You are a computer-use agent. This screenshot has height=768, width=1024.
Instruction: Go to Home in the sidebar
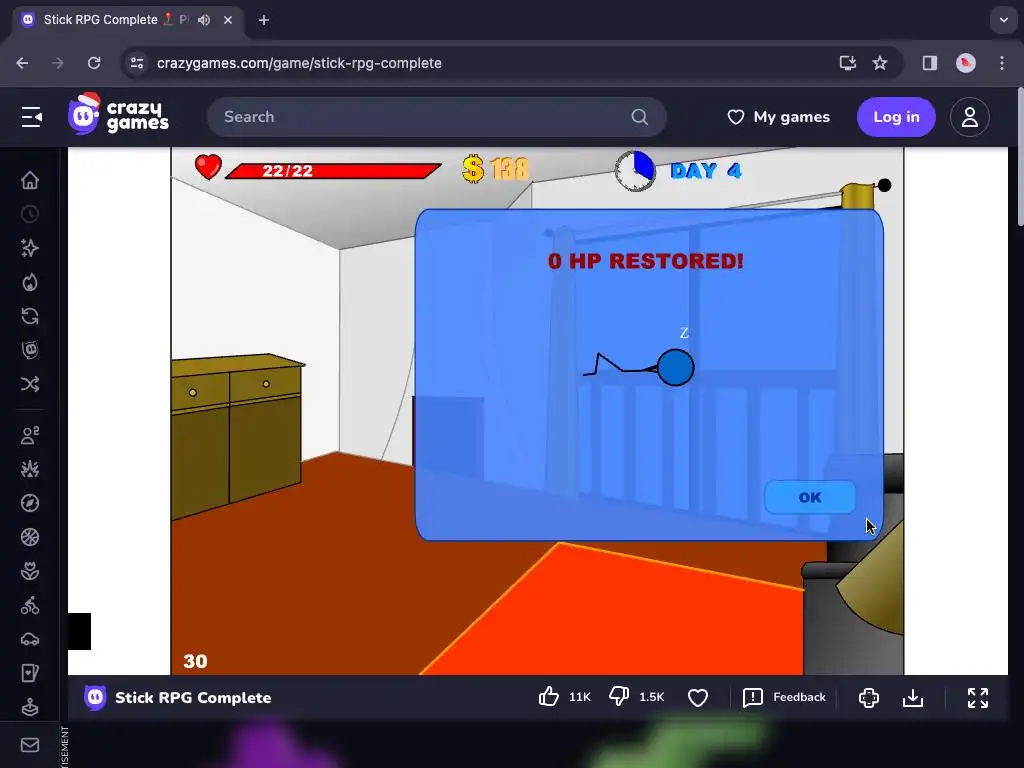(30, 180)
